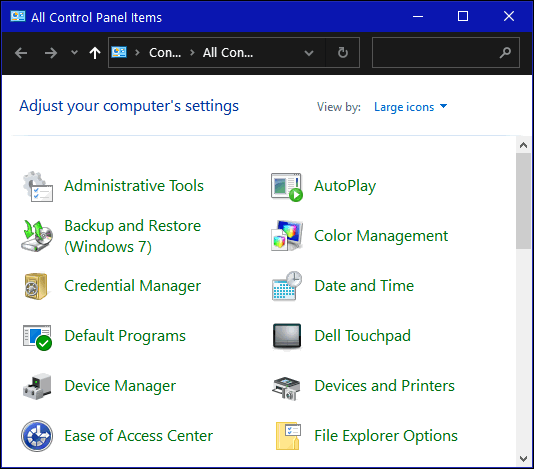Open the Default Programs link
The width and height of the screenshot is (534, 469).
(125, 336)
